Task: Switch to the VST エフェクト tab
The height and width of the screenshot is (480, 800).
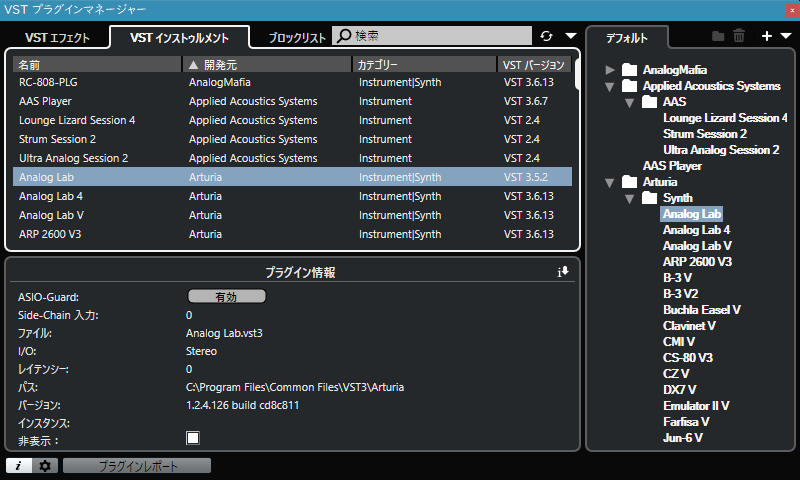Action: click(57, 38)
